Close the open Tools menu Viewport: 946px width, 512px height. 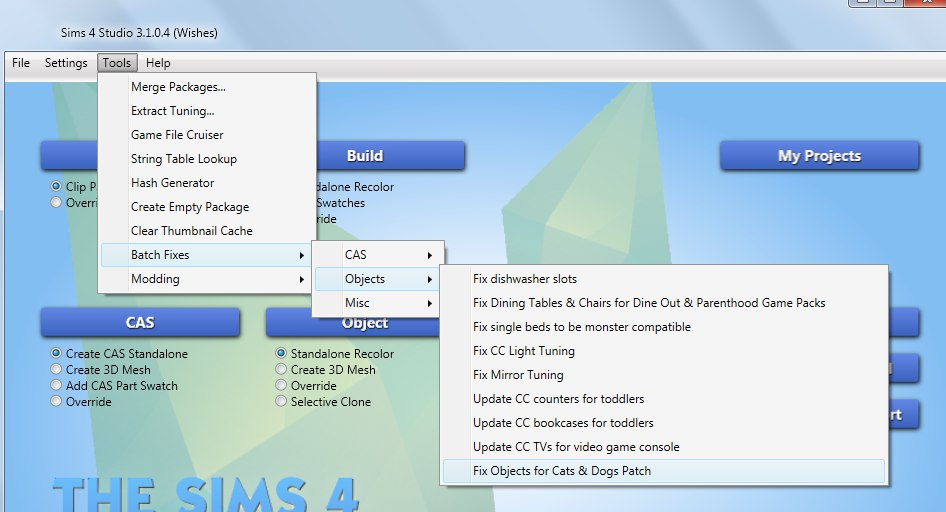(117, 63)
